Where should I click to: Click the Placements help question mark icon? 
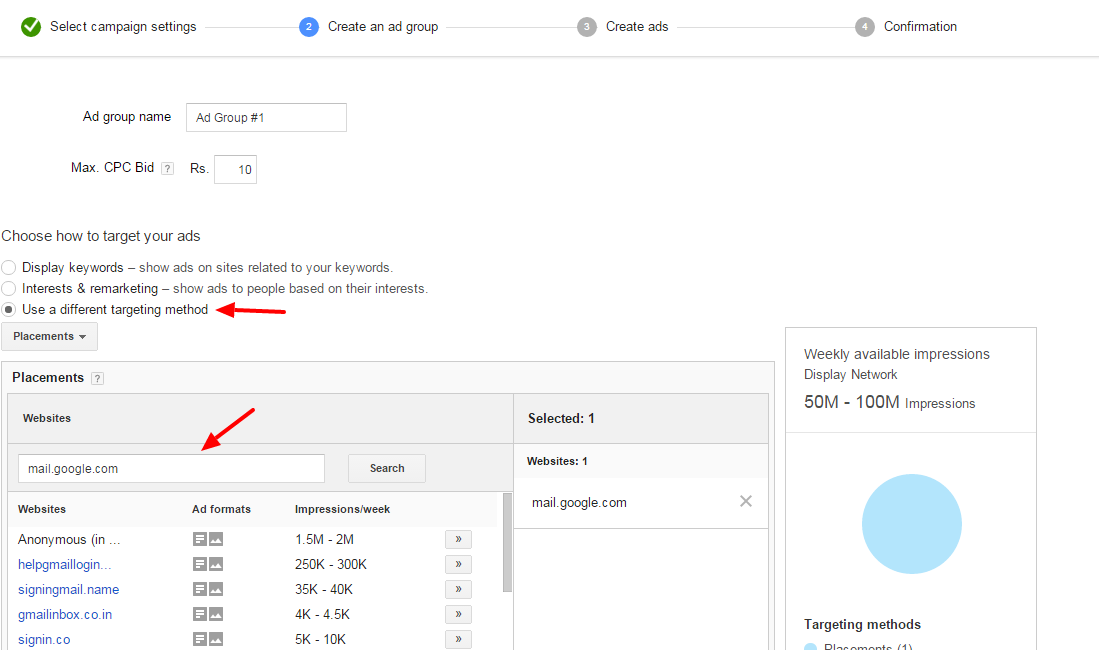(97, 378)
